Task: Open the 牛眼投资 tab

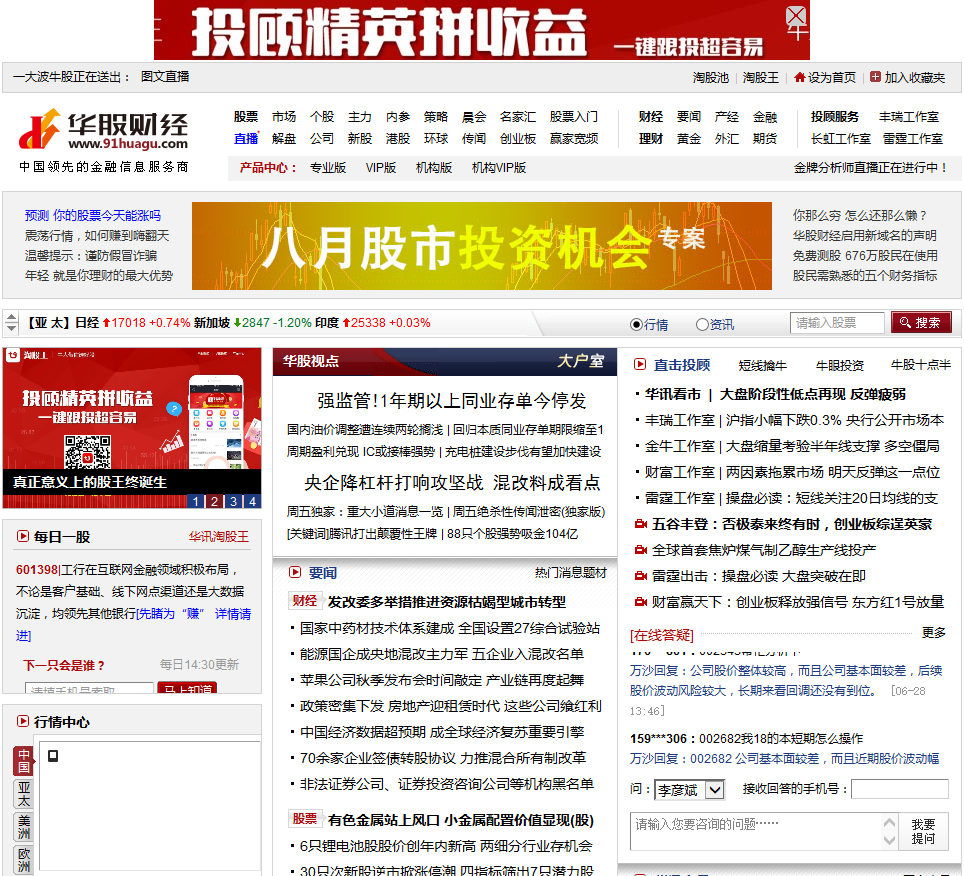Action: (x=839, y=365)
